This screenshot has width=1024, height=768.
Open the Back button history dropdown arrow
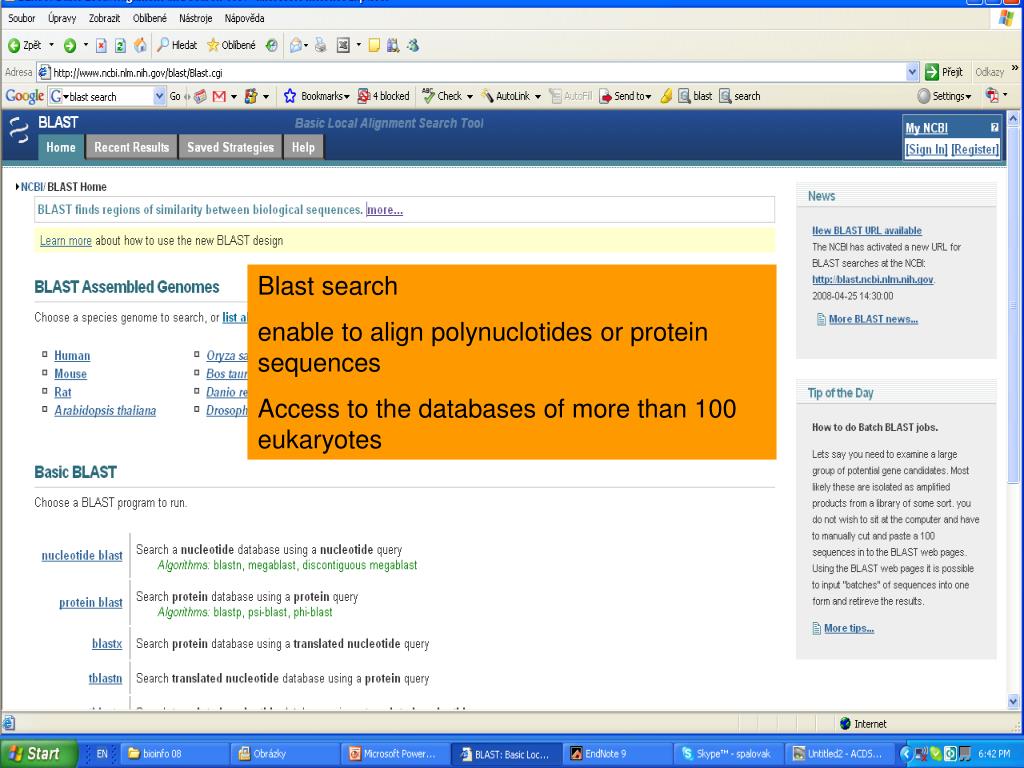click(x=52, y=45)
